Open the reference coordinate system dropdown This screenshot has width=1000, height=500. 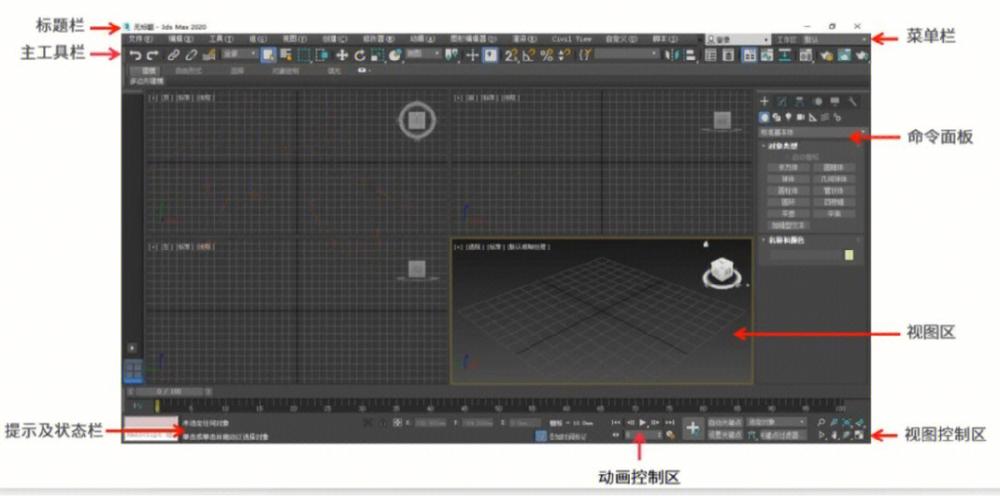[x=424, y=55]
